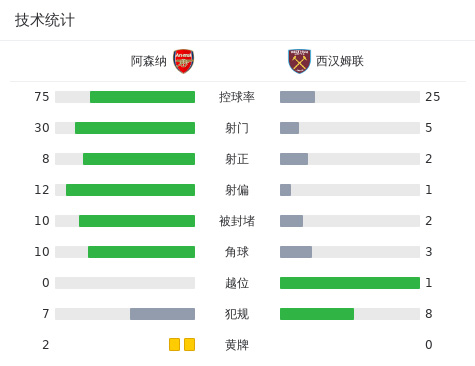The width and height of the screenshot is (475, 366).
Task: Click West Ham's grey 控球率 possession bar
Action: click(x=297, y=97)
